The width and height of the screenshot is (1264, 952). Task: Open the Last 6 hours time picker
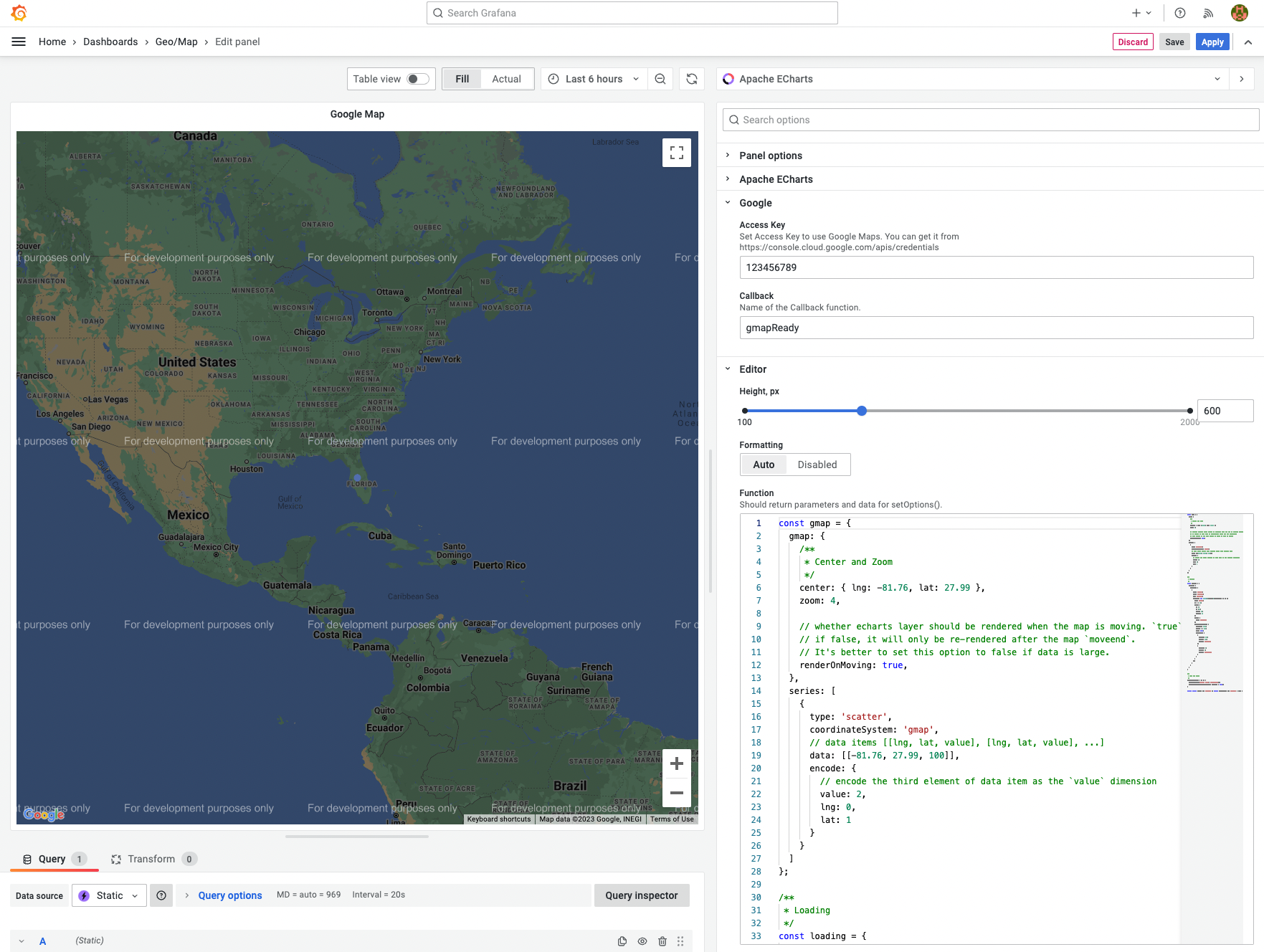point(593,79)
